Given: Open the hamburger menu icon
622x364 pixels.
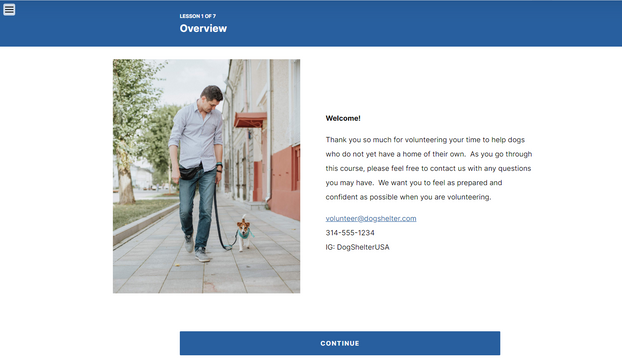Looking at the screenshot, I should [9, 10].
